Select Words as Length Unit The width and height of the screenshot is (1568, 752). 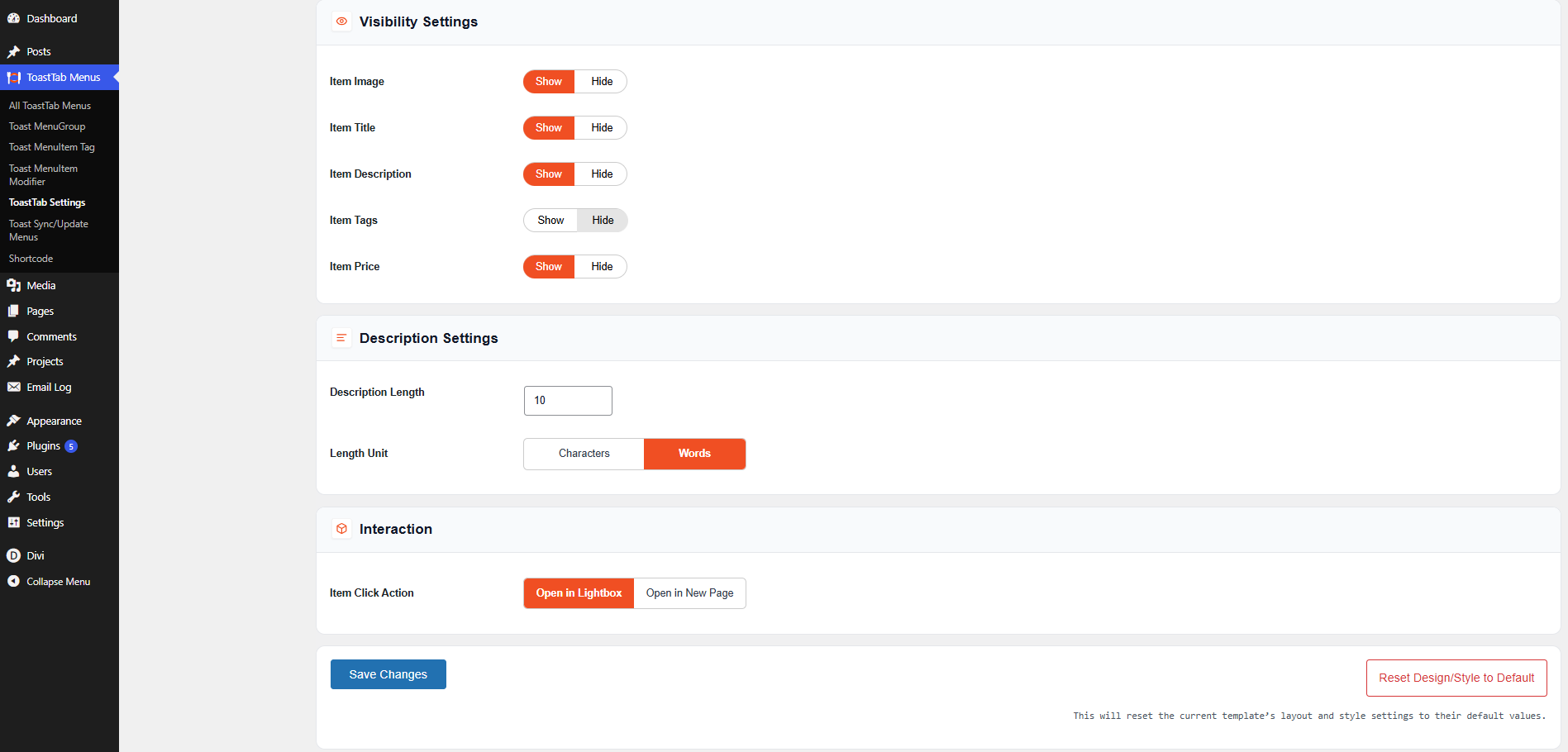point(694,454)
